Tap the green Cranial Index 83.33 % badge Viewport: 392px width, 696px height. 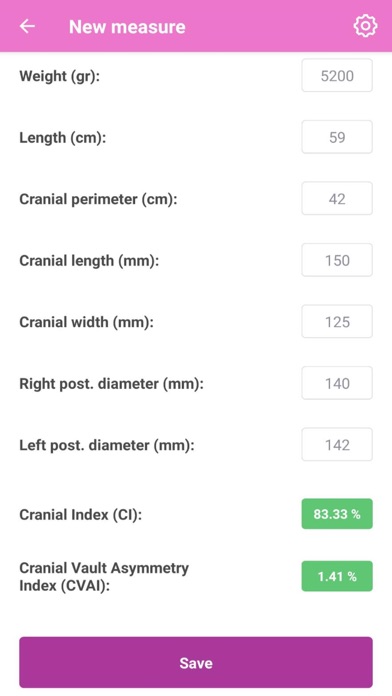click(x=337, y=514)
